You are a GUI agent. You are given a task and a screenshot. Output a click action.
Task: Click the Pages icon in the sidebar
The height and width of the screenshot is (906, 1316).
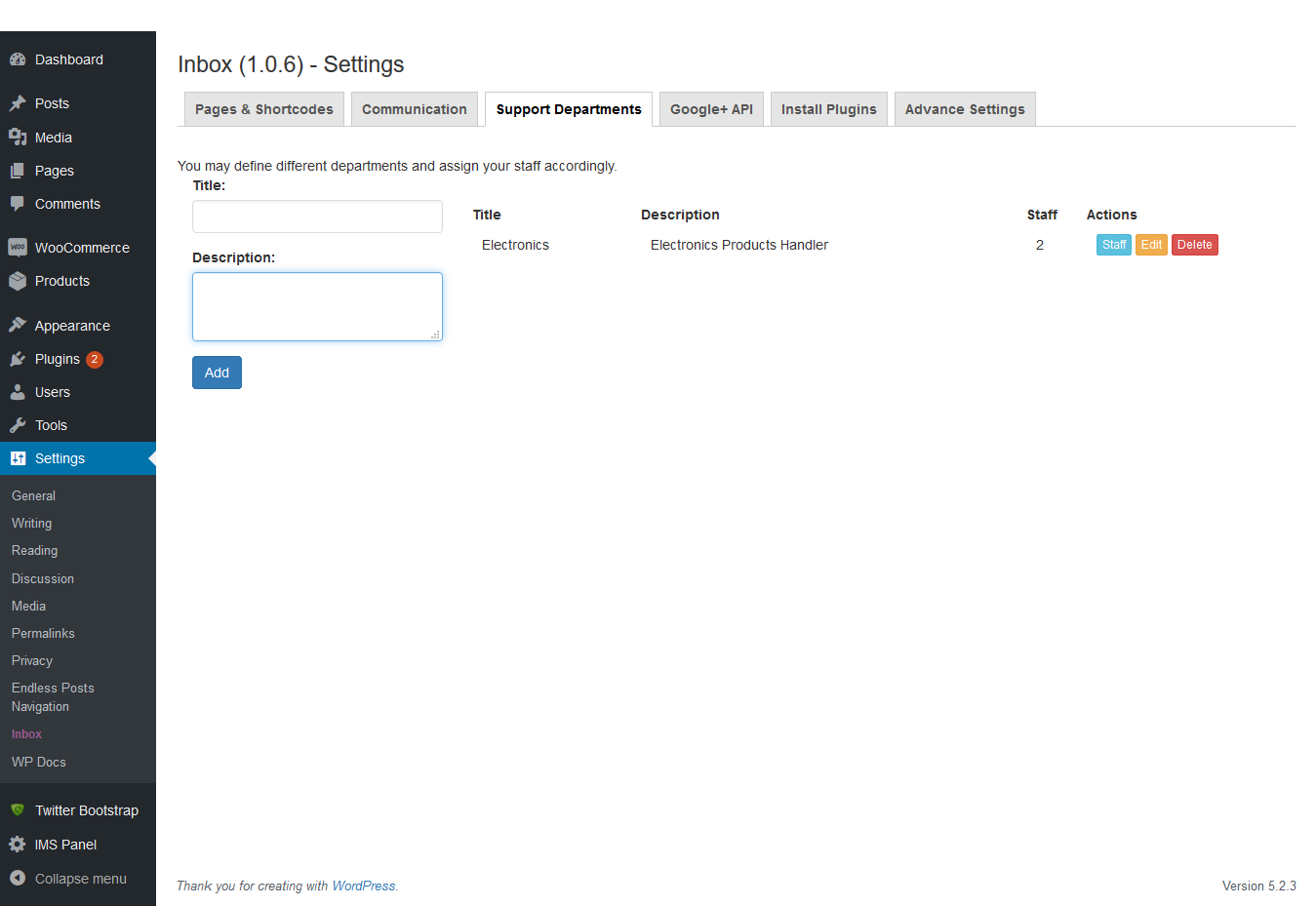pos(18,171)
